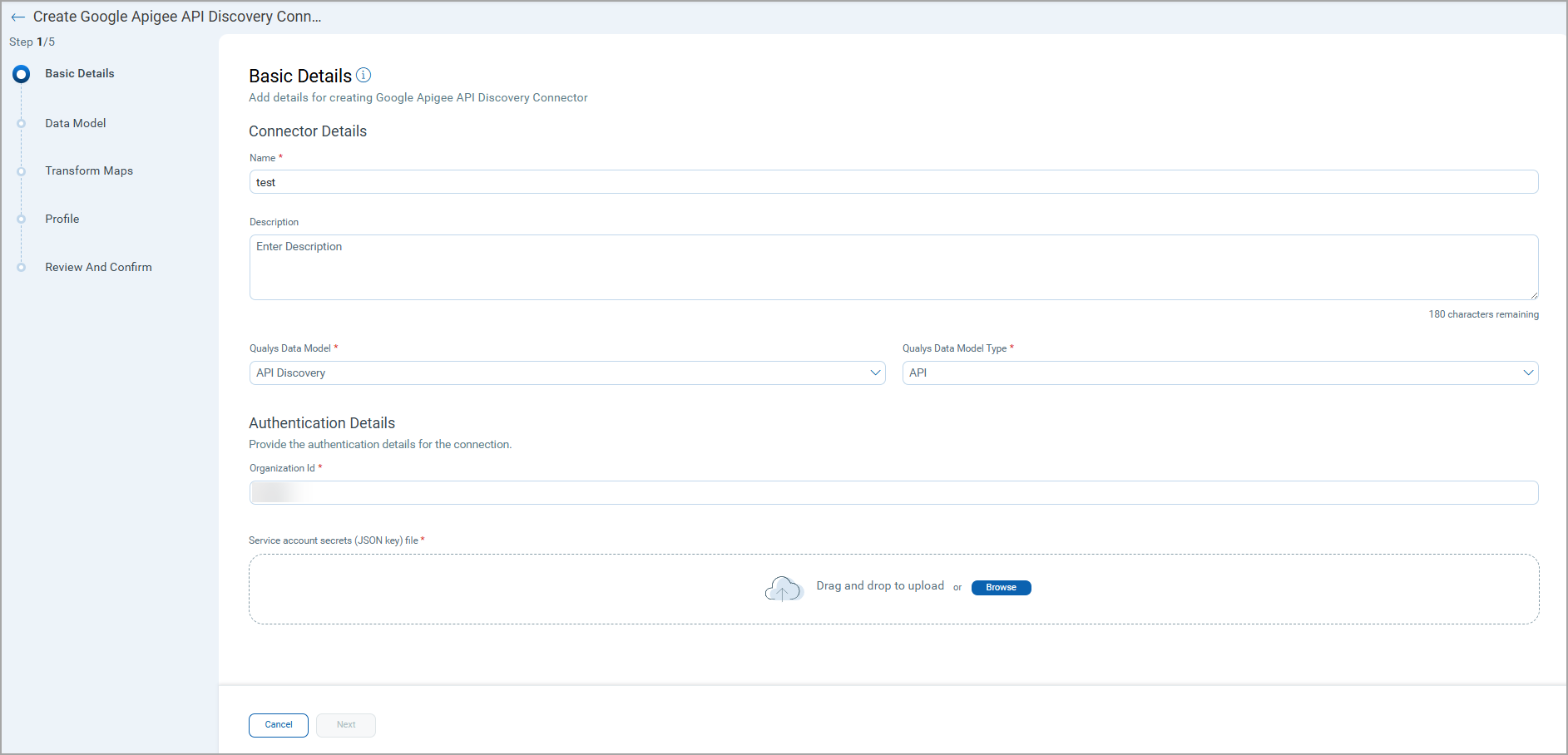The width and height of the screenshot is (1568, 755).
Task: Click the Basic Details step circle indicator
Action: [22, 74]
